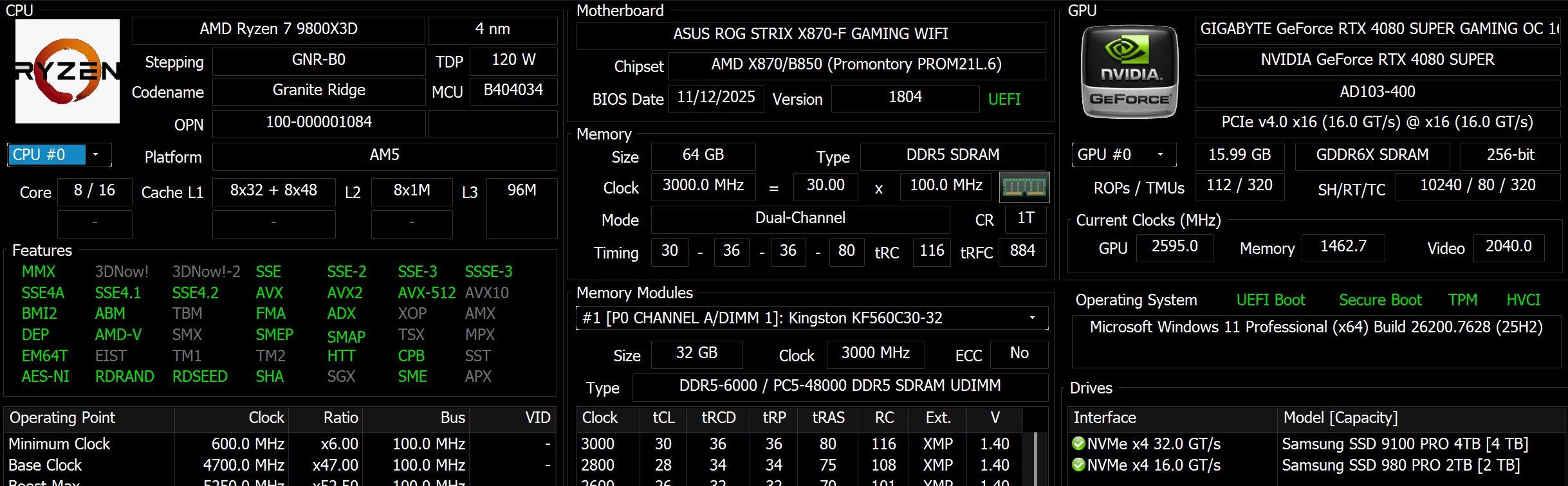Click the AMD Ryzen logo image
Screen dimensions: 1568x486
click(68, 71)
